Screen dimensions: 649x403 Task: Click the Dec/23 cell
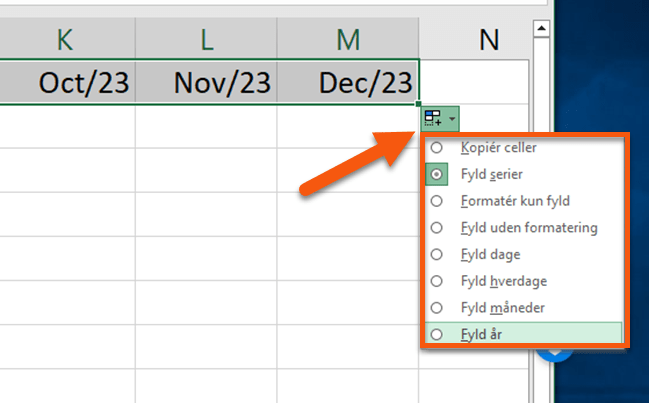pos(348,82)
